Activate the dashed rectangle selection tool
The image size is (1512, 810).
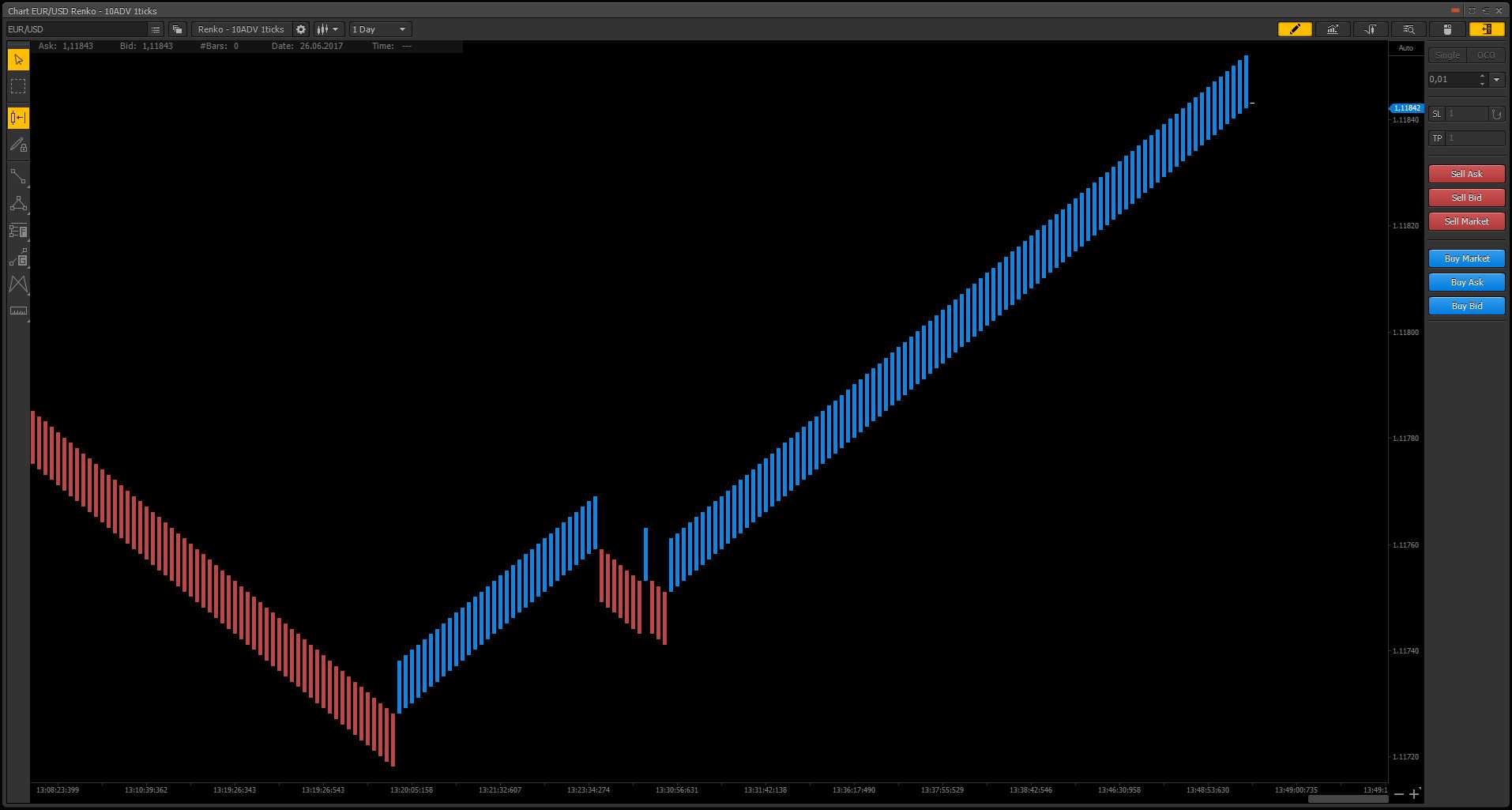point(18,86)
